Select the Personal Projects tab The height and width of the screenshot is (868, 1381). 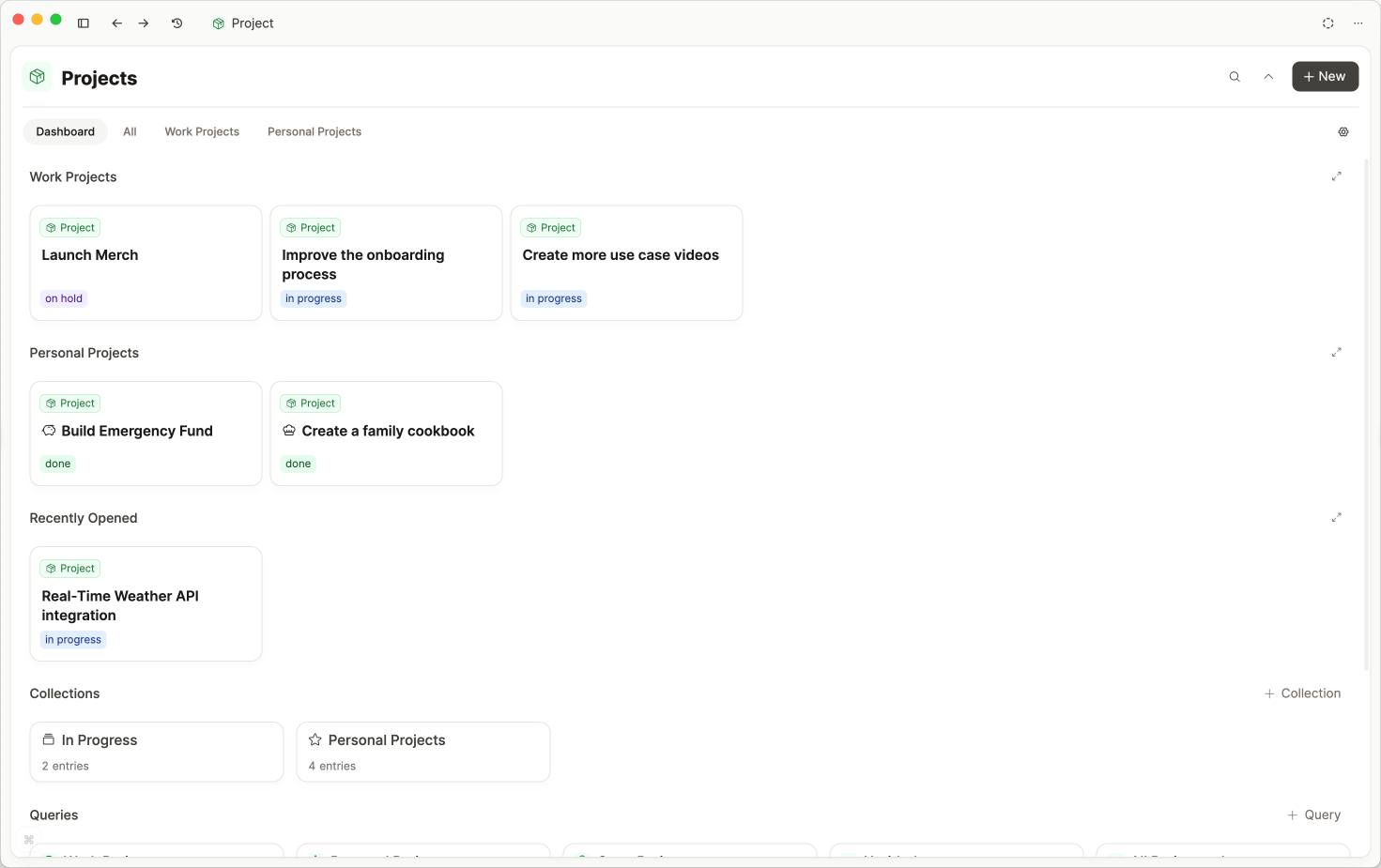click(x=314, y=132)
